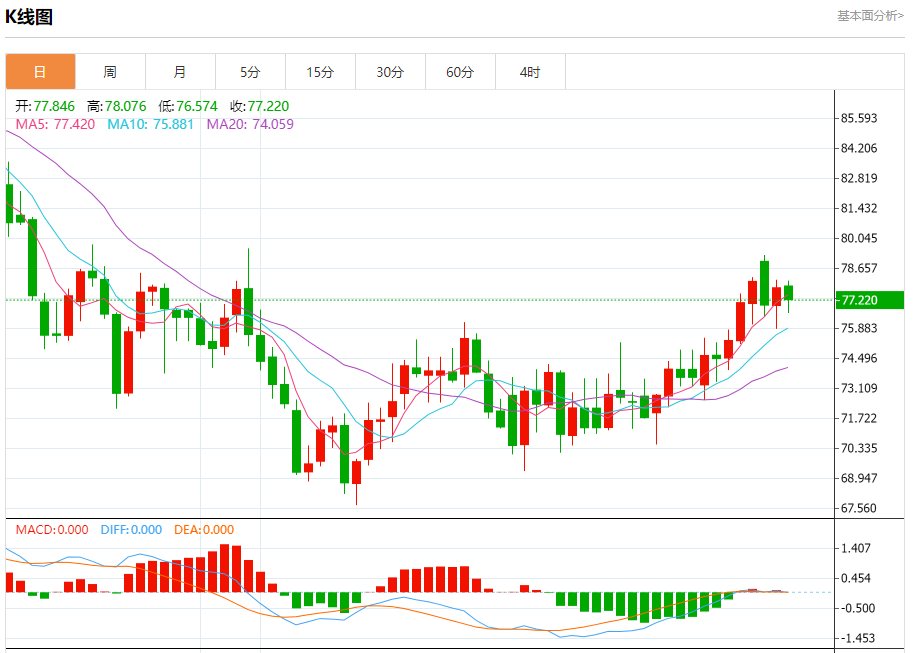This screenshot has height=653, width=914.
Task: Click the 82.819 price axis label
Action: [x=859, y=178]
